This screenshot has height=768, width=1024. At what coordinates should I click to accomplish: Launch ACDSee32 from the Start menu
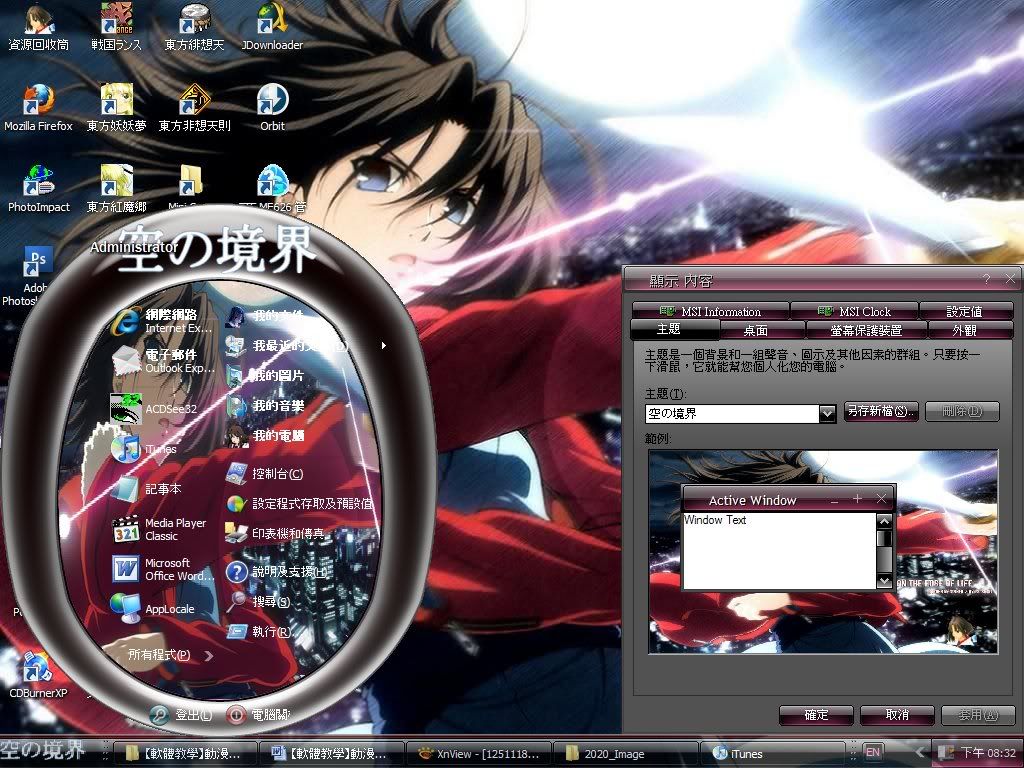pos(154,409)
